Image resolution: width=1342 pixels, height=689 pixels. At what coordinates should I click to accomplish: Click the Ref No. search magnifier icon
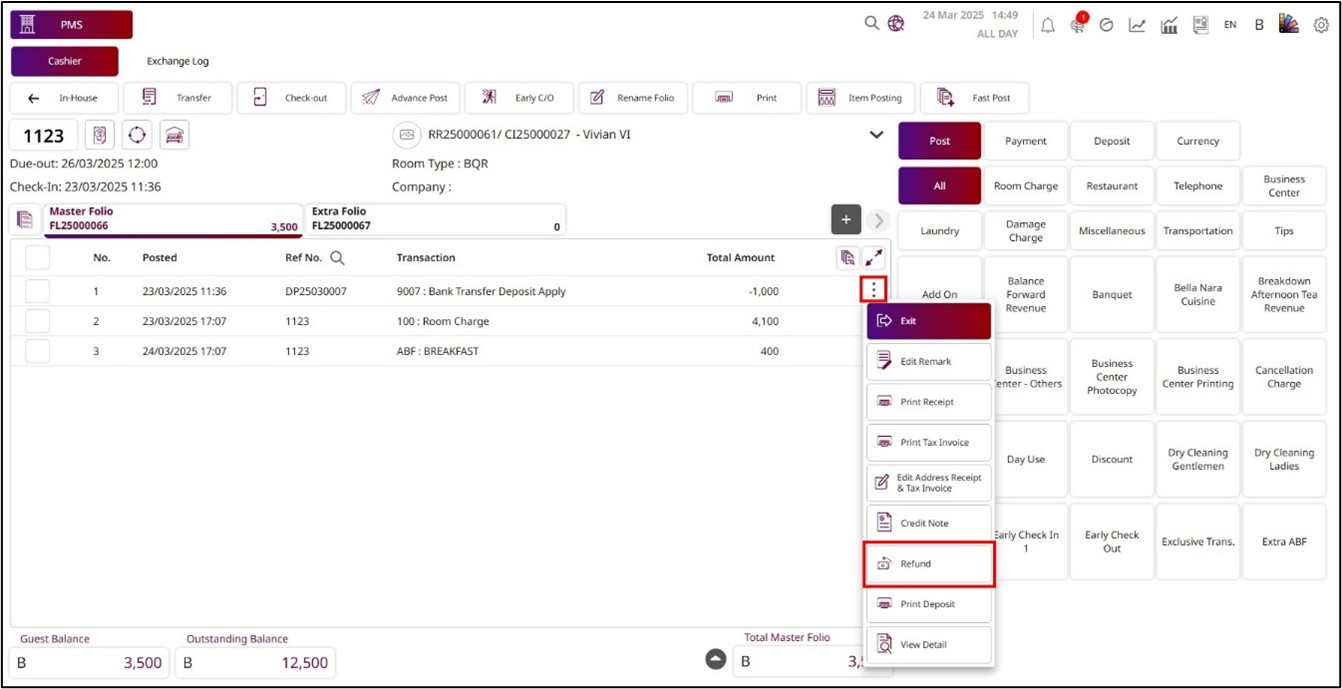pos(338,258)
